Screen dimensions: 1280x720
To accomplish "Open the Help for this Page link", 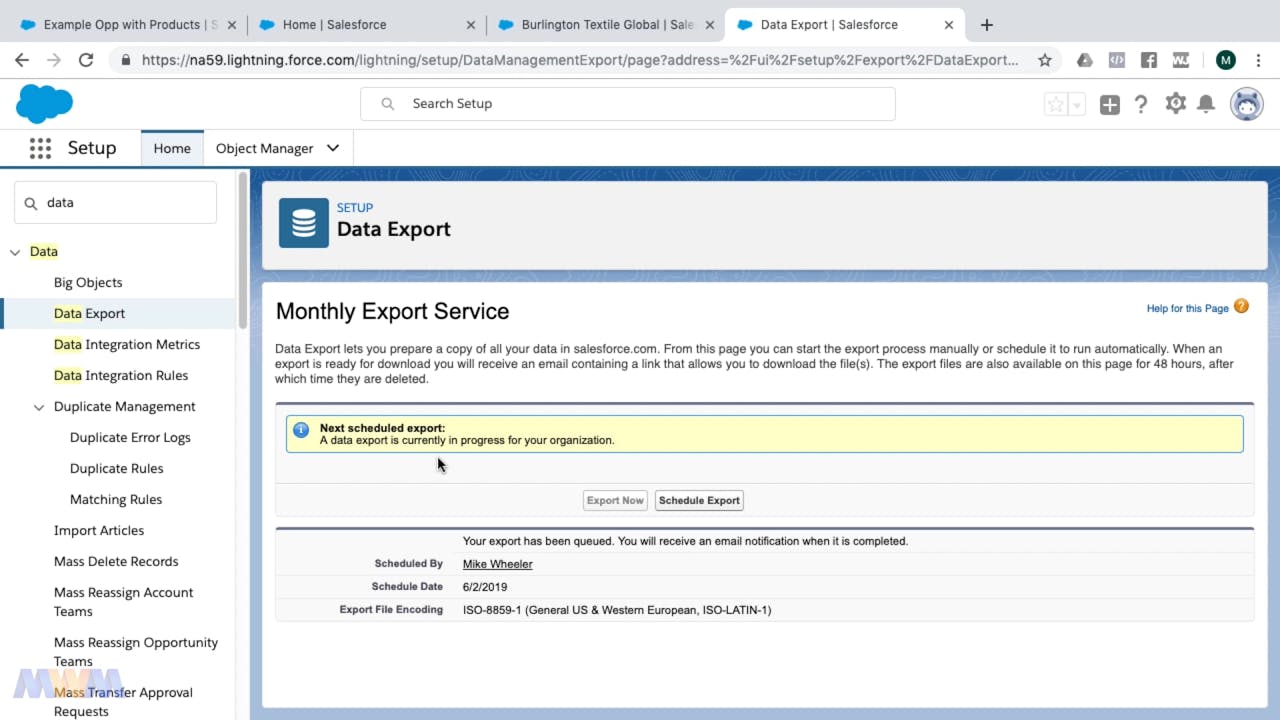I will pos(1187,308).
